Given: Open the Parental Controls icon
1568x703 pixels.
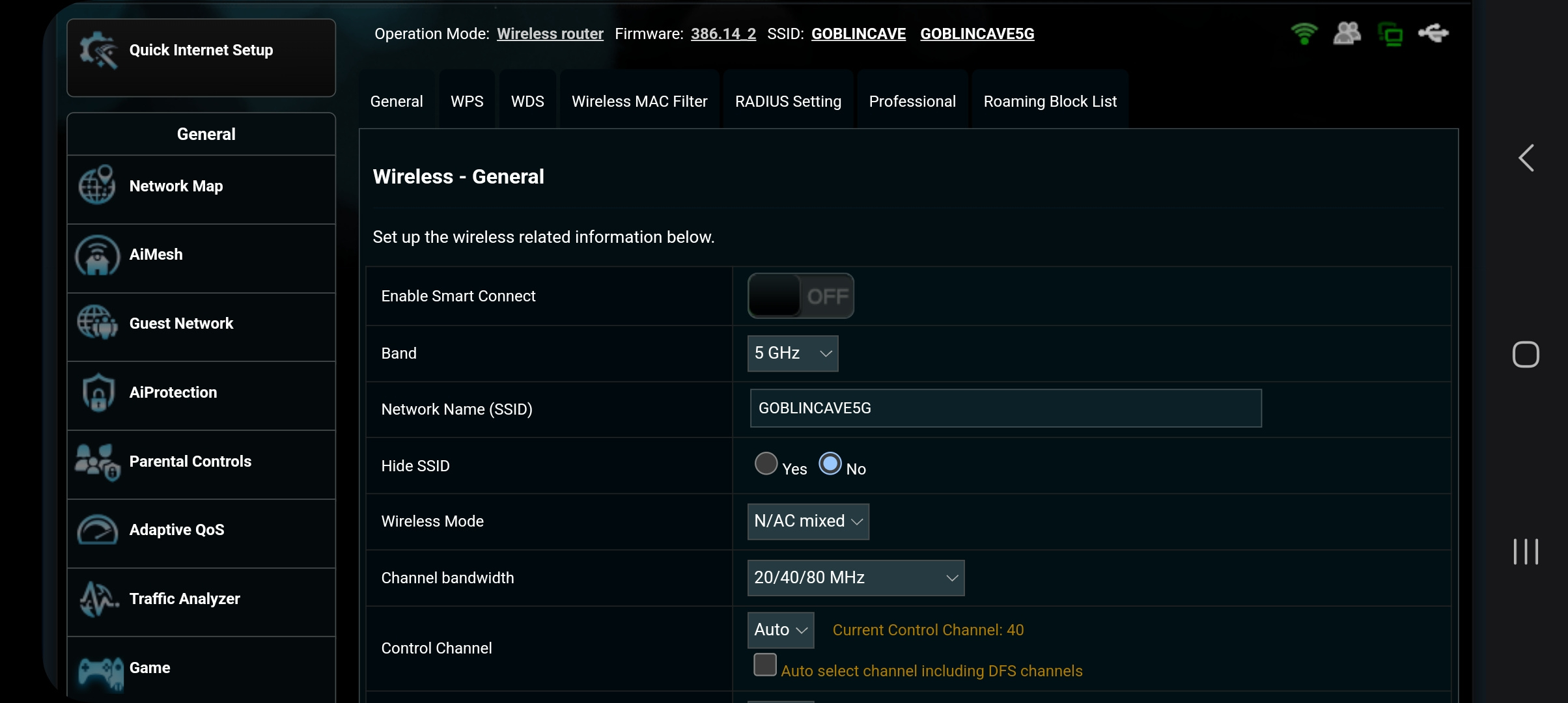Looking at the screenshot, I should (x=98, y=462).
